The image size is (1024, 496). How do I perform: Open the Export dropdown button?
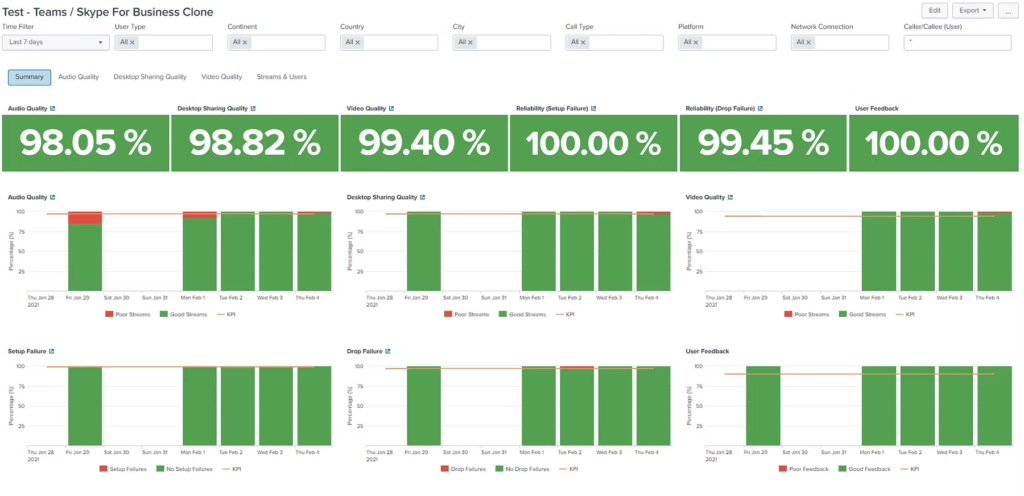point(973,10)
